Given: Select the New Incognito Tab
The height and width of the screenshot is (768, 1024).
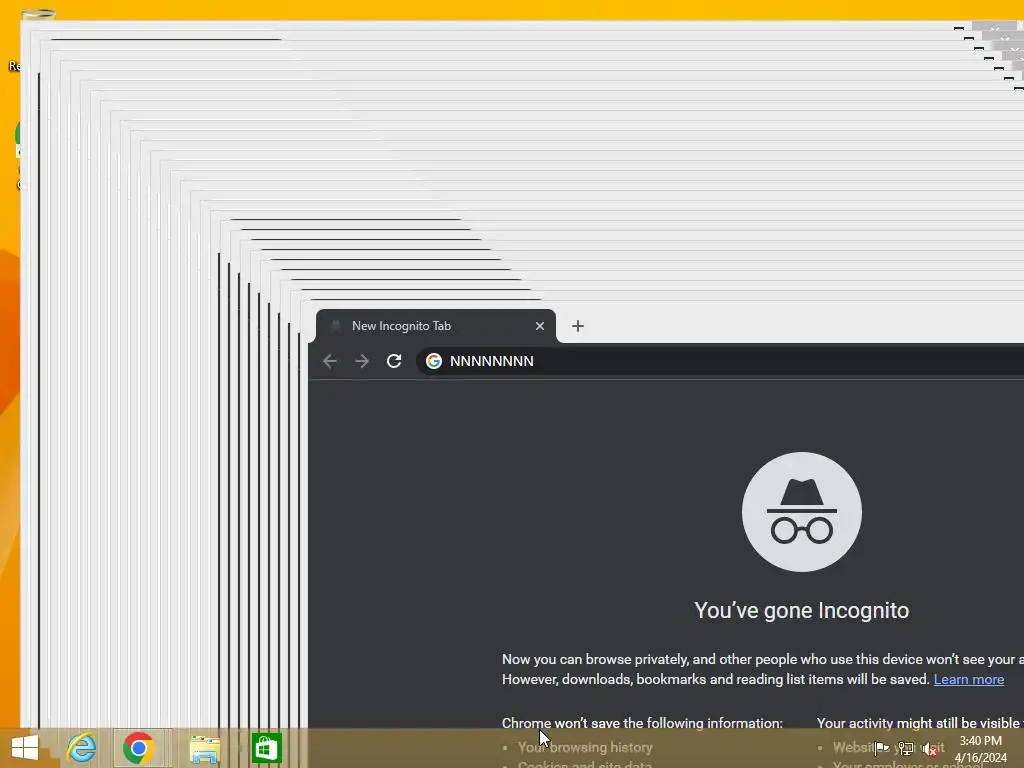Looking at the screenshot, I should tap(436, 326).
